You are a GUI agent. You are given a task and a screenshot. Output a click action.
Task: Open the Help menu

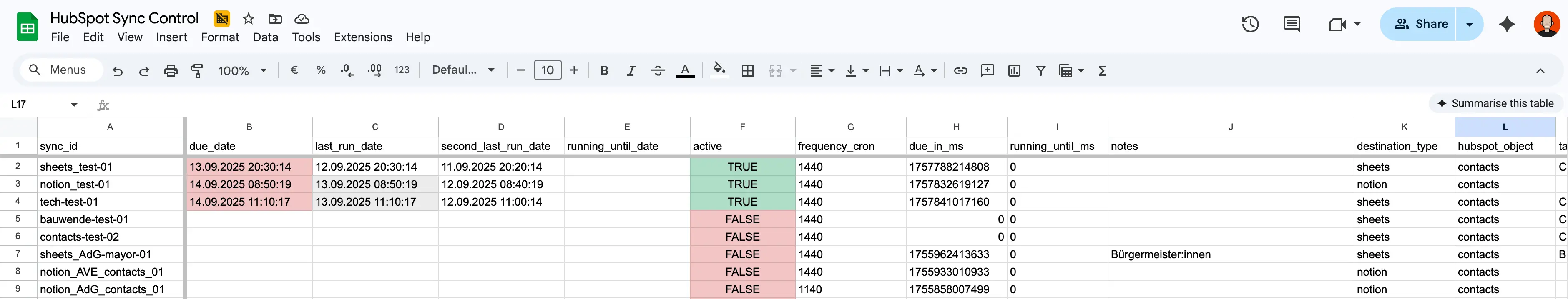click(417, 37)
